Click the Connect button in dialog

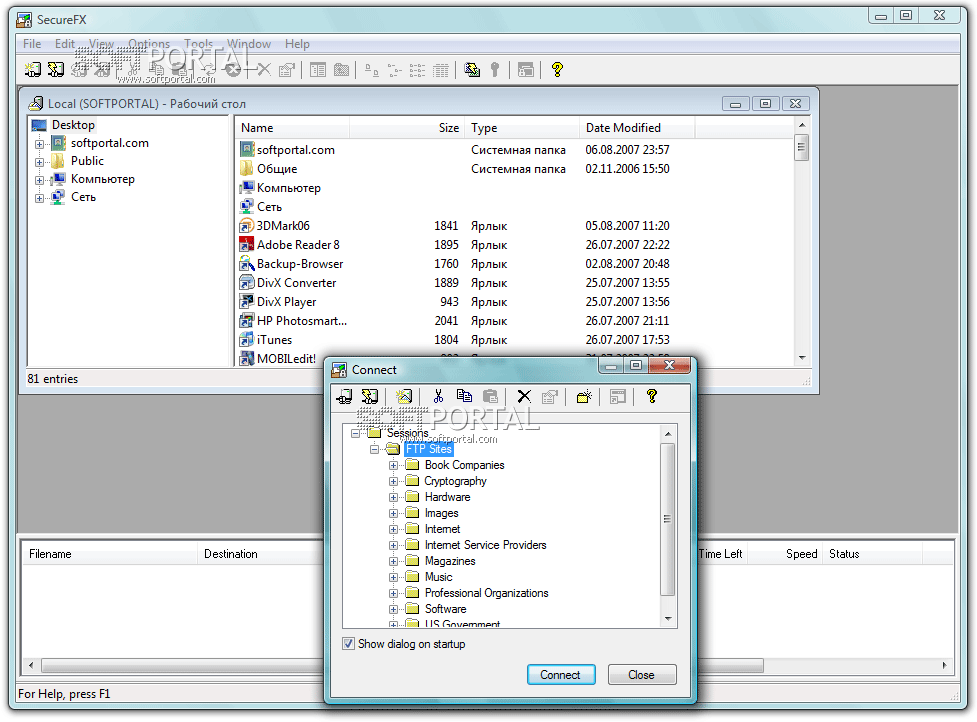coord(561,675)
